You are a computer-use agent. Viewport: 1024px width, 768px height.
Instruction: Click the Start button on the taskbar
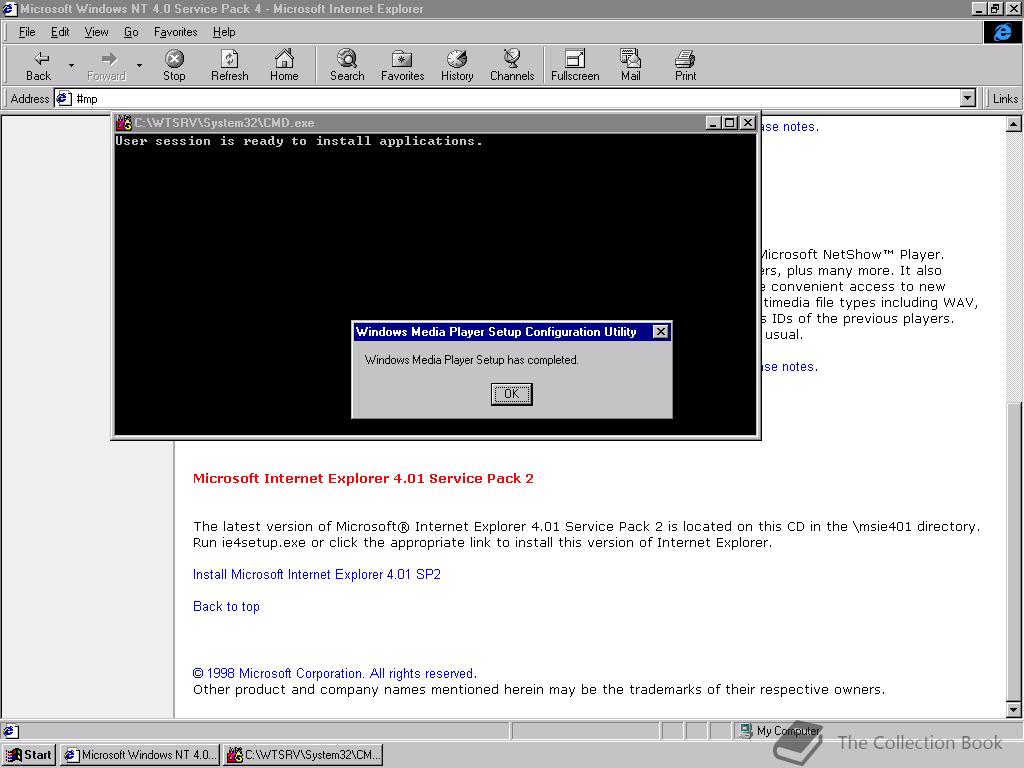(x=29, y=755)
